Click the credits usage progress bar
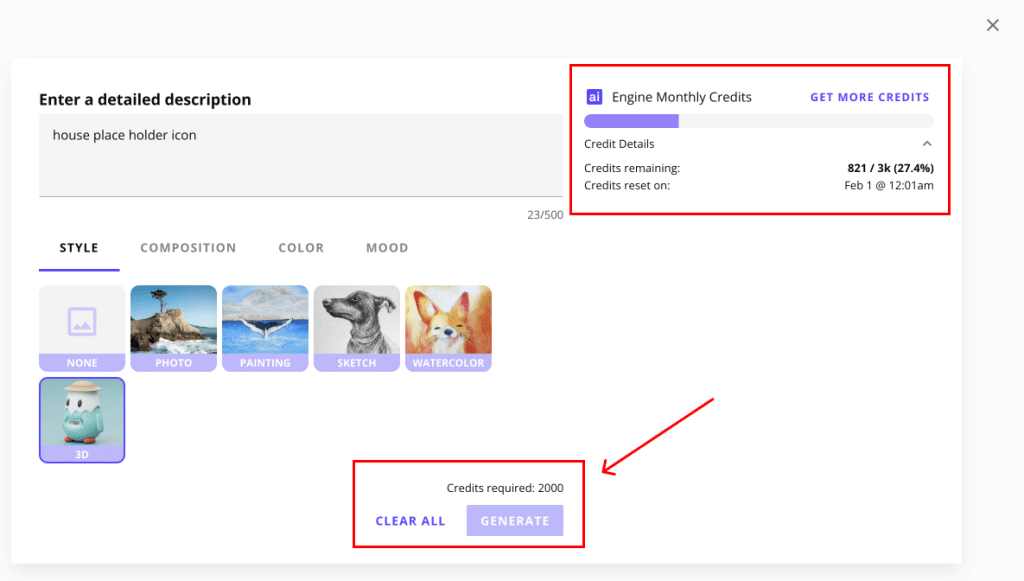 point(760,120)
